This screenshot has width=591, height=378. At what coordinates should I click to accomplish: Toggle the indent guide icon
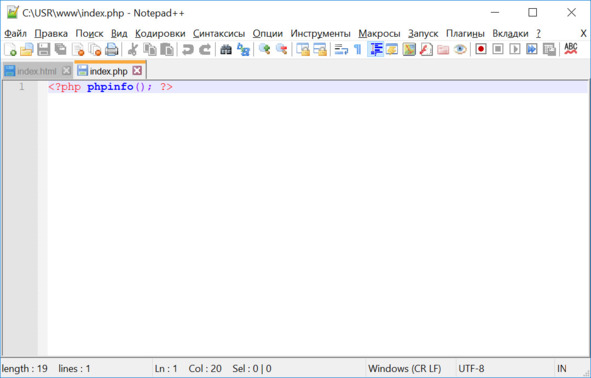point(375,49)
